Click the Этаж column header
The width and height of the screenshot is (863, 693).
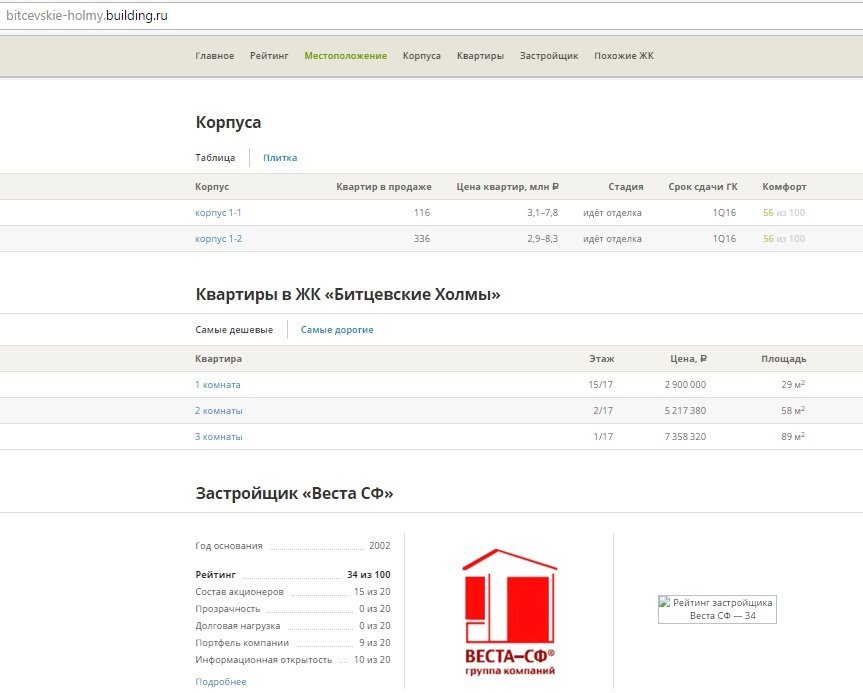point(602,358)
